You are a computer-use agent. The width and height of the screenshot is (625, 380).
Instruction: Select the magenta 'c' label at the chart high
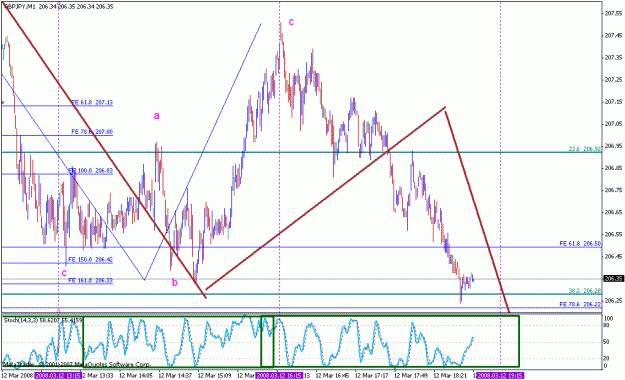(x=291, y=22)
